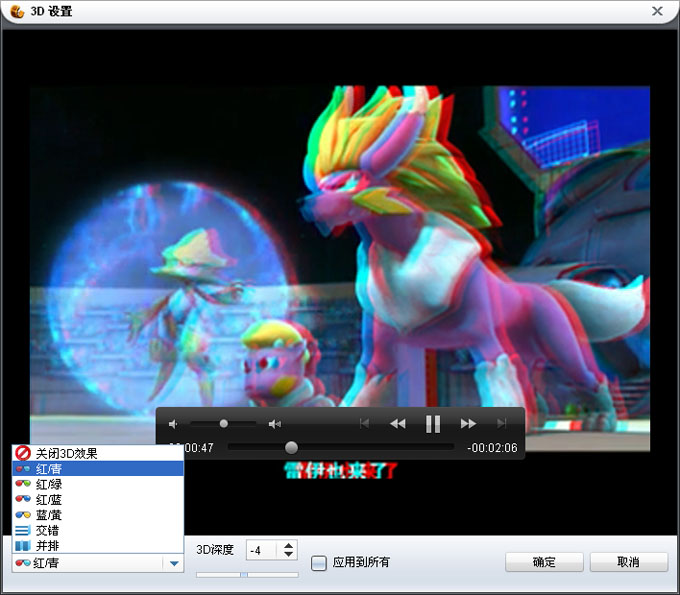680x595 pixels.
Task: Click the 红/青 combo box field
Action: click(98, 563)
